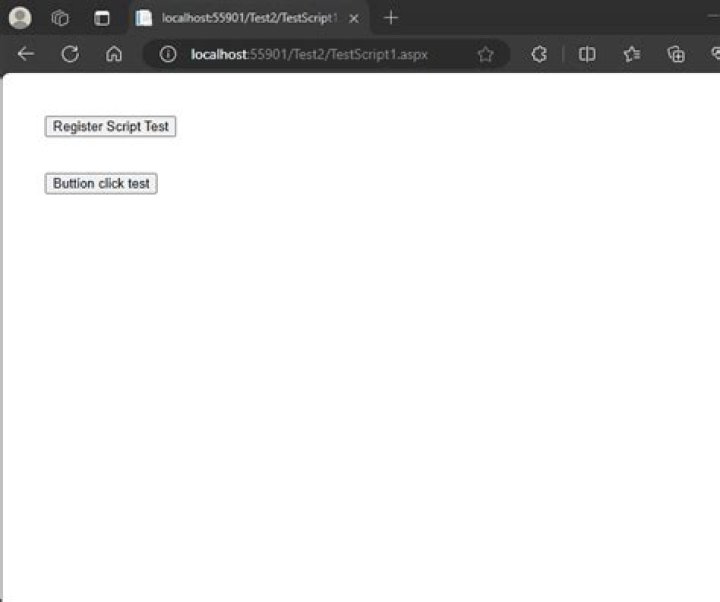Close the TestScript1 tab
Image resolution: width=720 pixels, height=602 pixels.
click(x=354, y=18)
